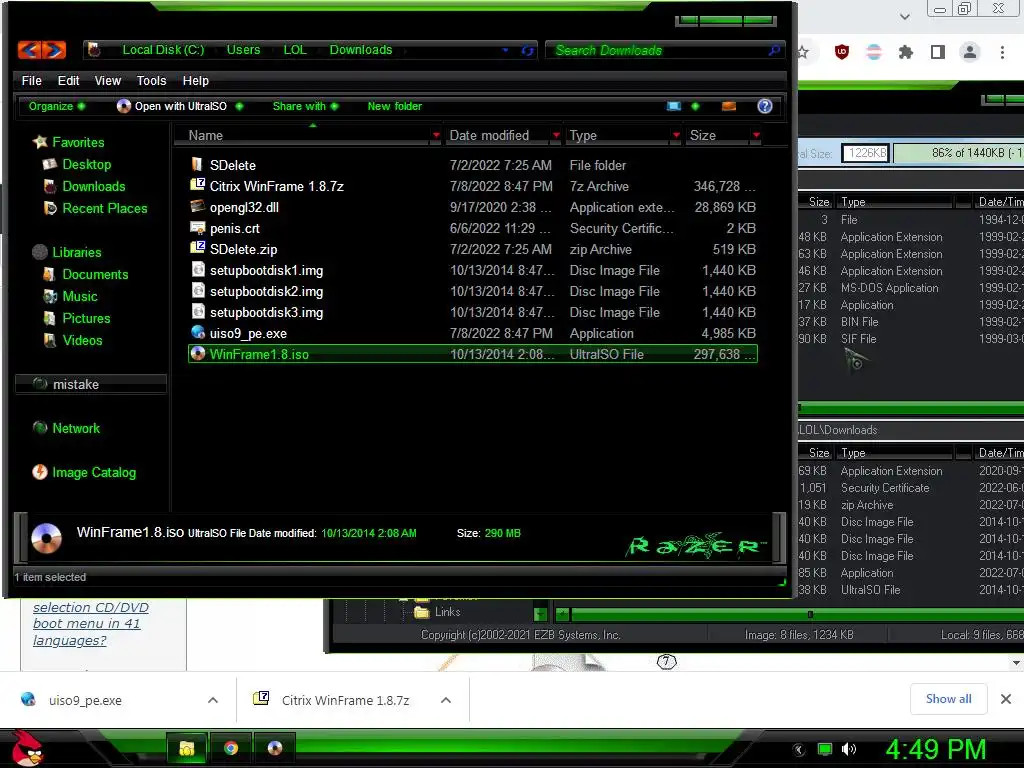Open the Explorer help question-mark icon
The image size is (1024, 768).
[765, 106]
